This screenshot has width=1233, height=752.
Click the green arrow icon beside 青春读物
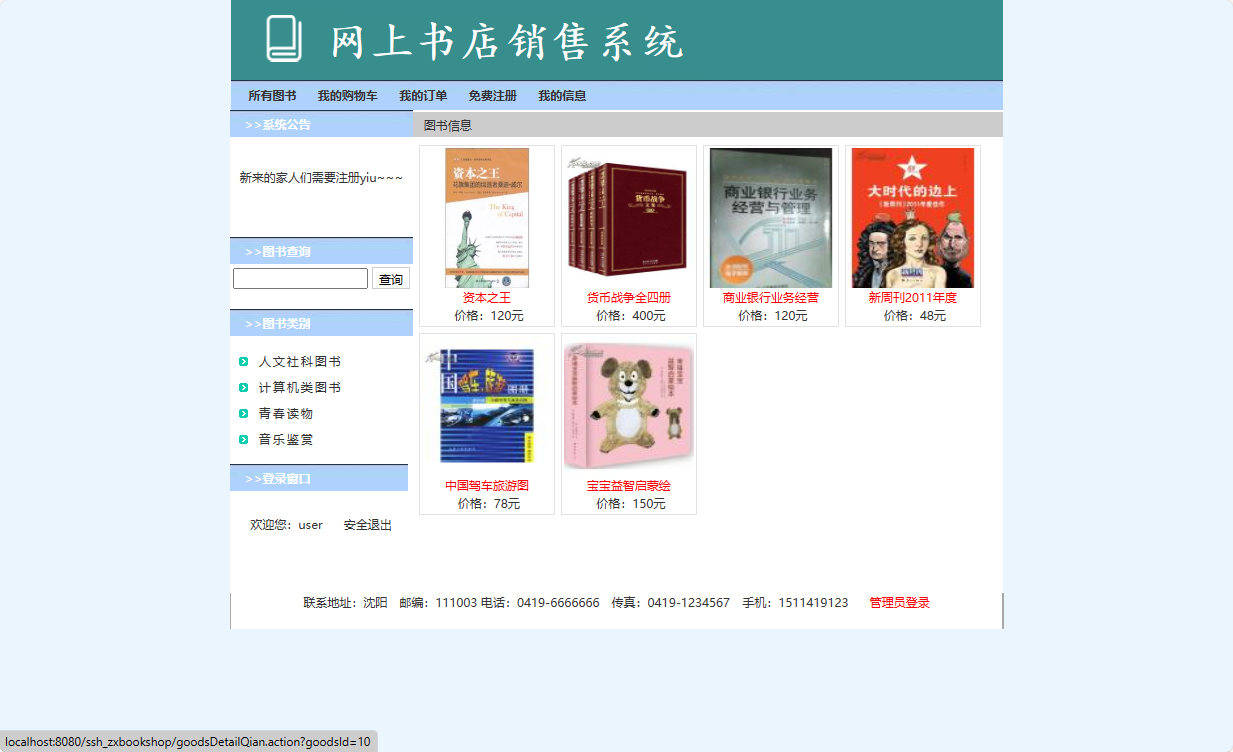(x=242, y=413)
